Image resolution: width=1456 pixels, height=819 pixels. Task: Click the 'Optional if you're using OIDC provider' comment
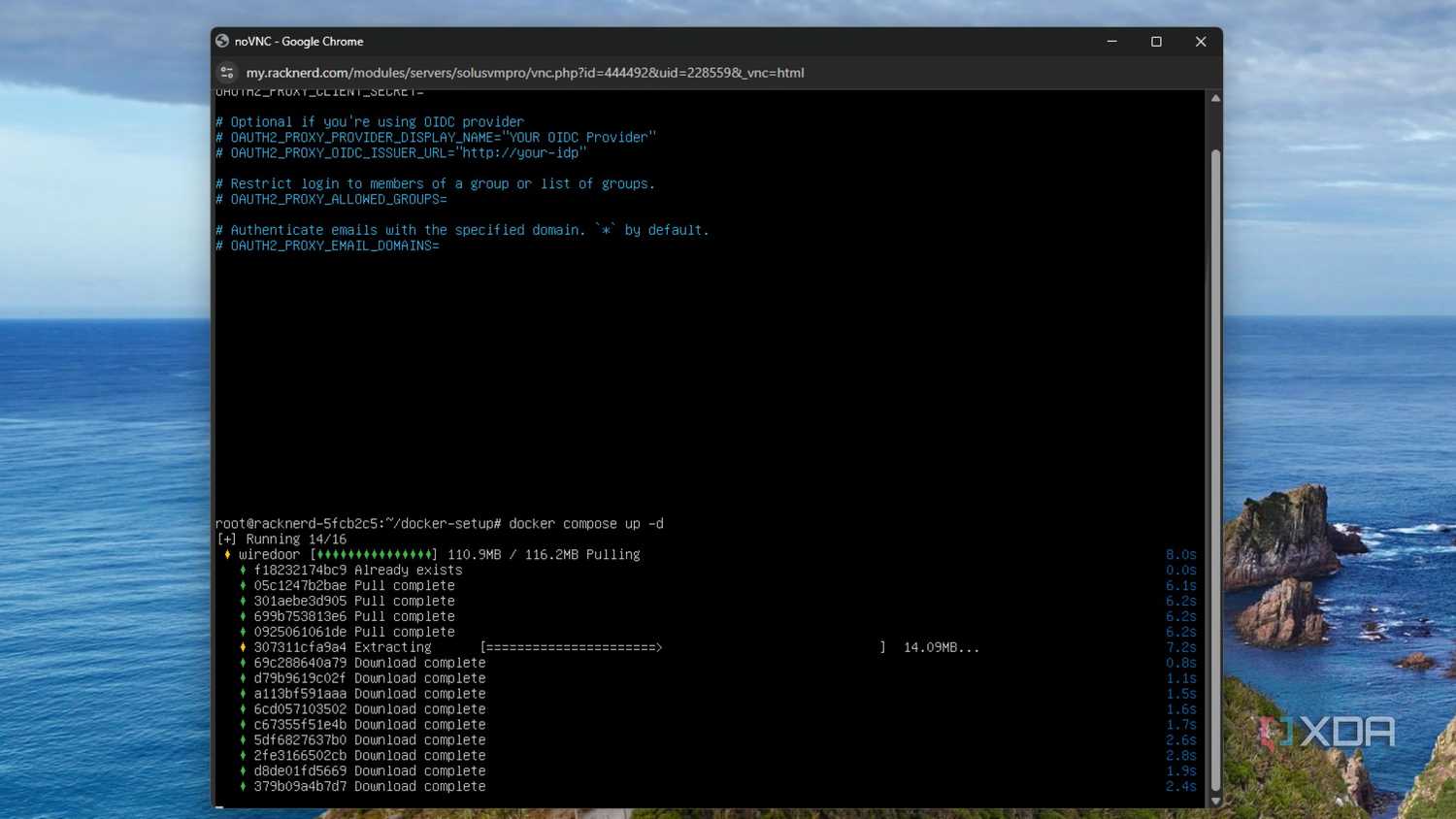point(370,122)
